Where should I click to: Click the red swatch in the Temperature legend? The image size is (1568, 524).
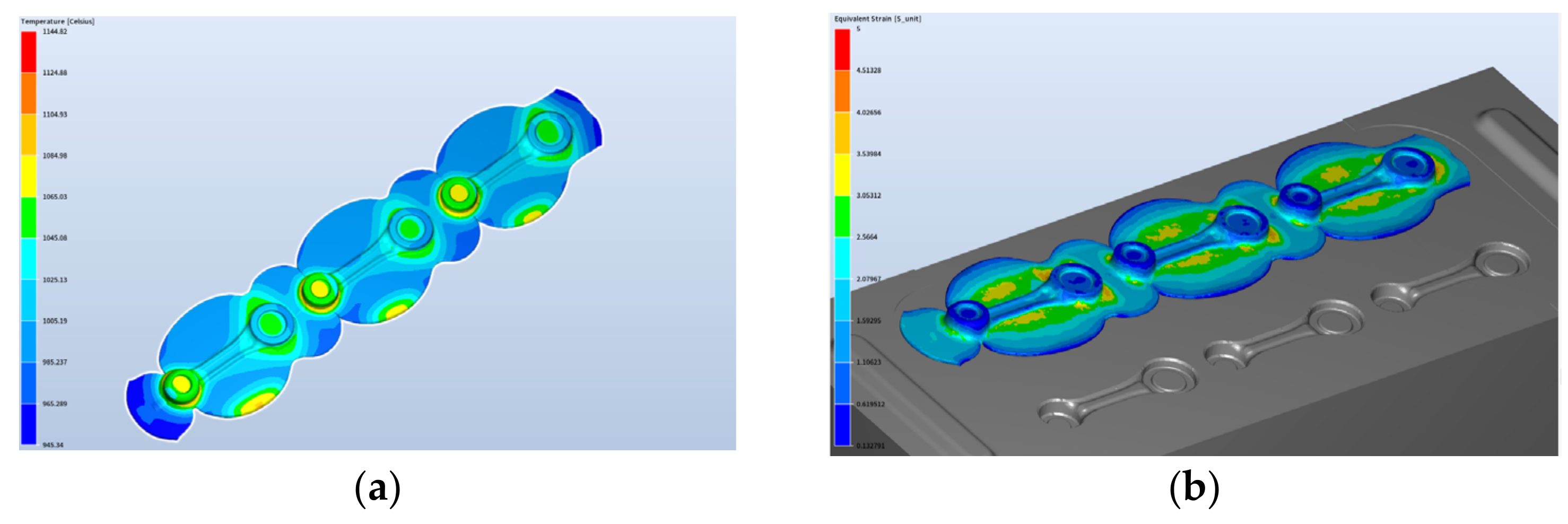29,52
